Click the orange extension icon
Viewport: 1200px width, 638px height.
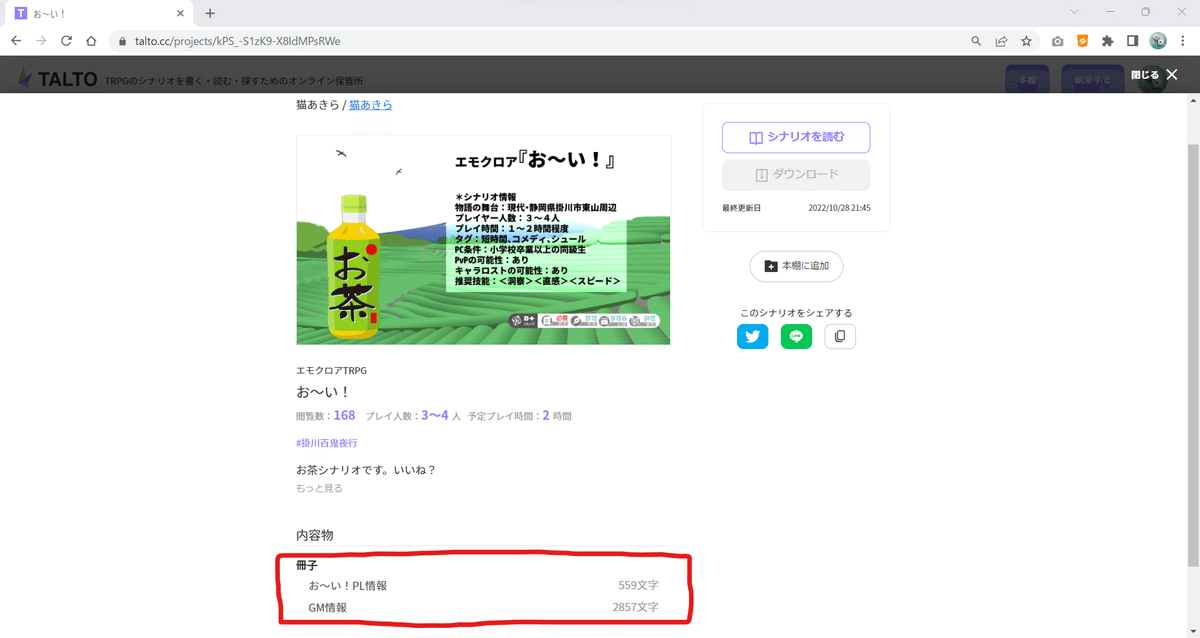click(x=1082, y=41)
